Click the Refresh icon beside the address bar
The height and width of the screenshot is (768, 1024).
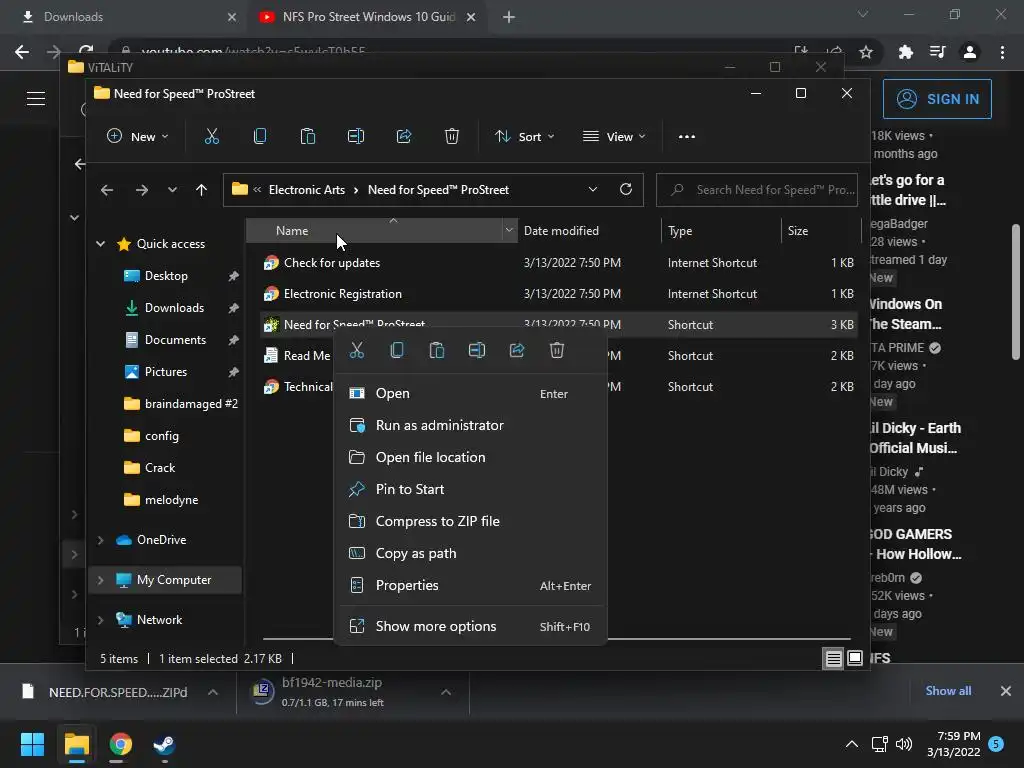click(x=626, y=189)
